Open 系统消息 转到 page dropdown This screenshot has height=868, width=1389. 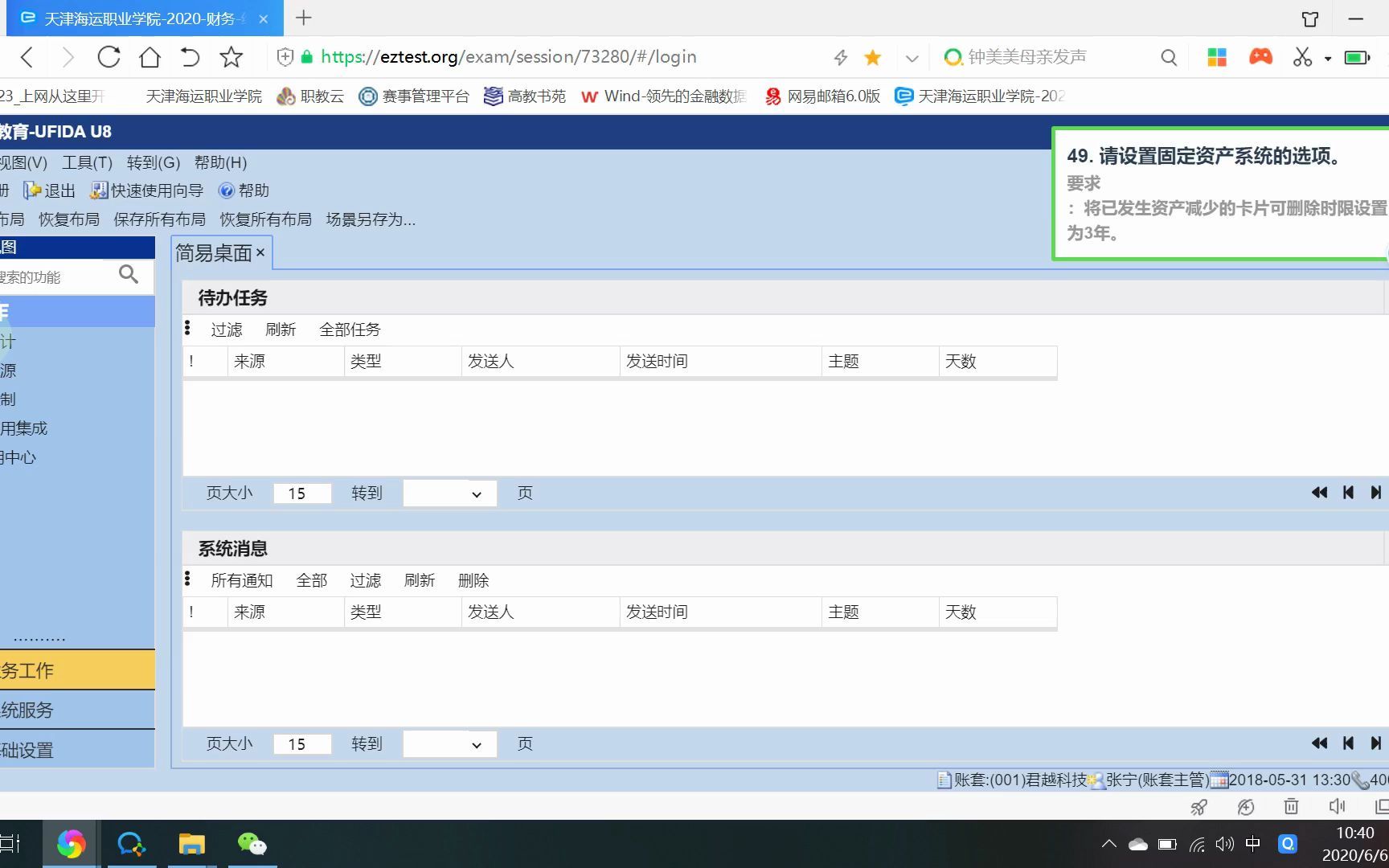click(449, 744)
